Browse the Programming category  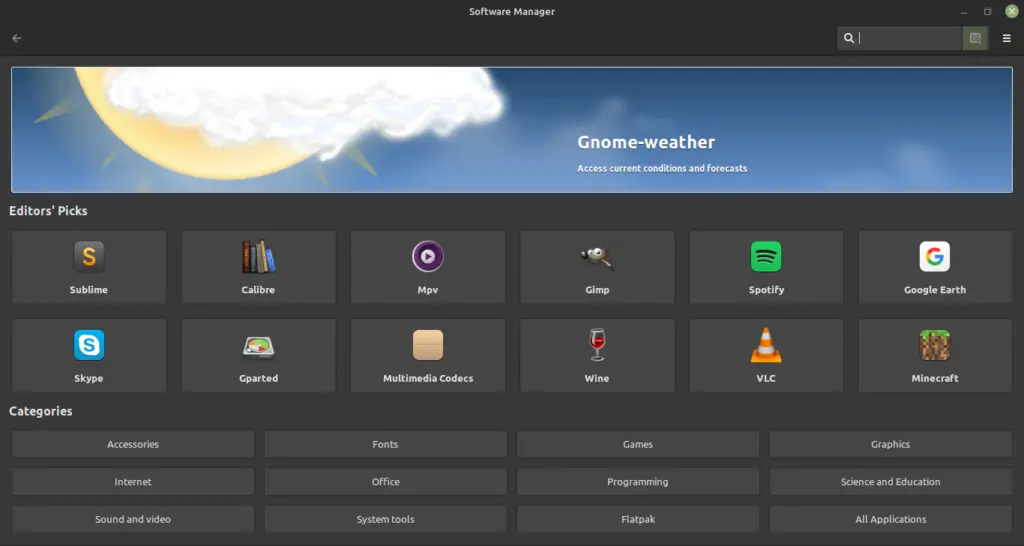click(x=638, y=482)
